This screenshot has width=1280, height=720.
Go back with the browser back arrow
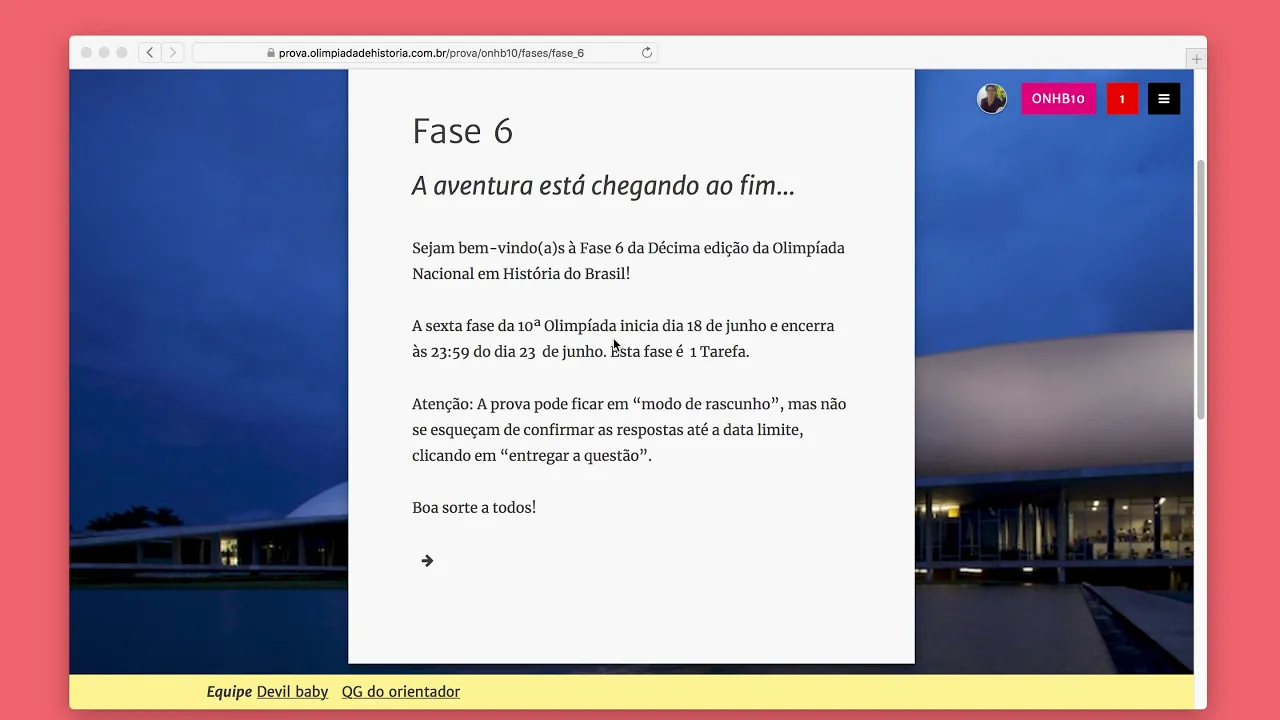[150, 52]
